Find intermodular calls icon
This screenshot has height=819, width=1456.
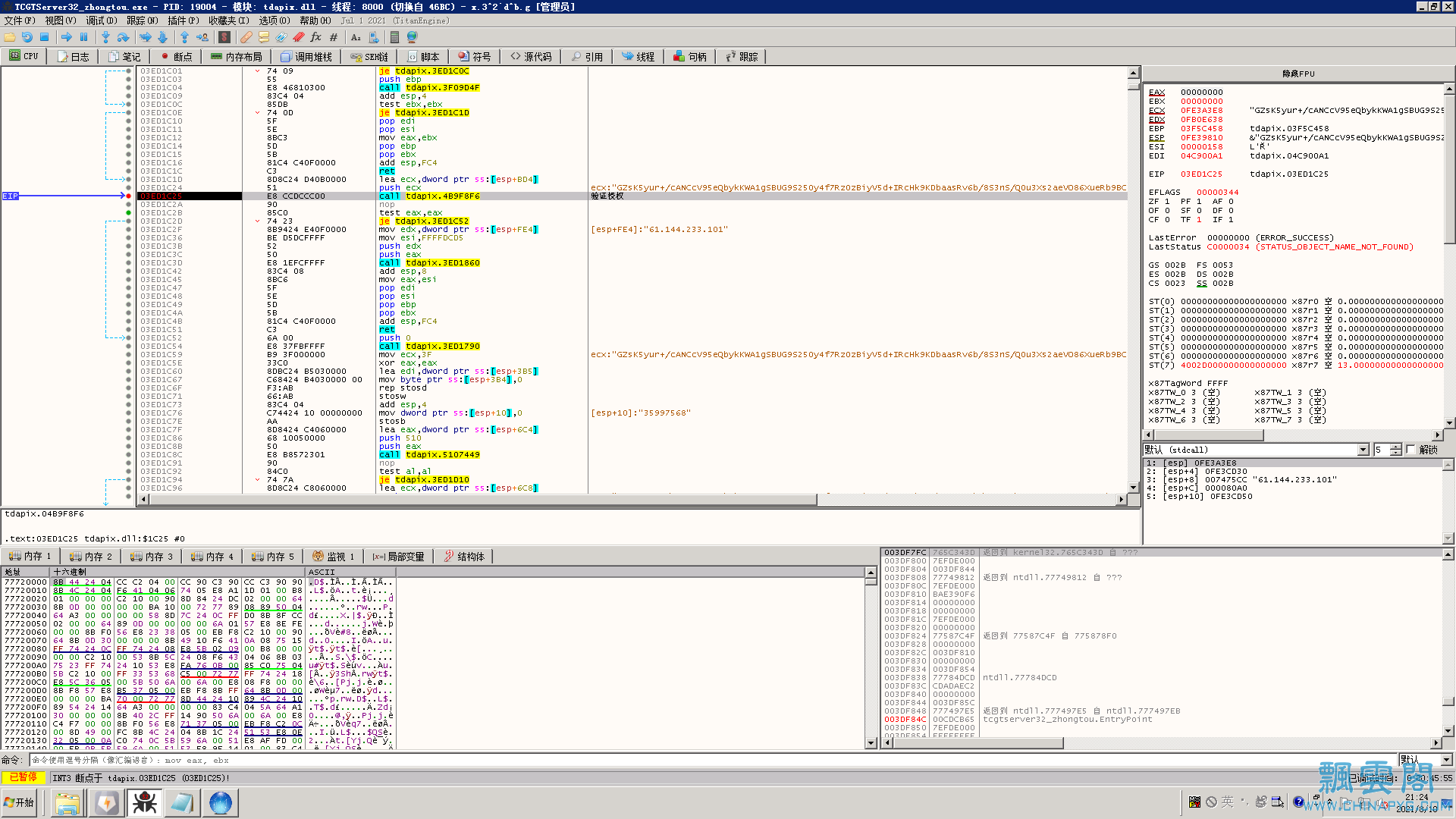(x=373, y=37)
